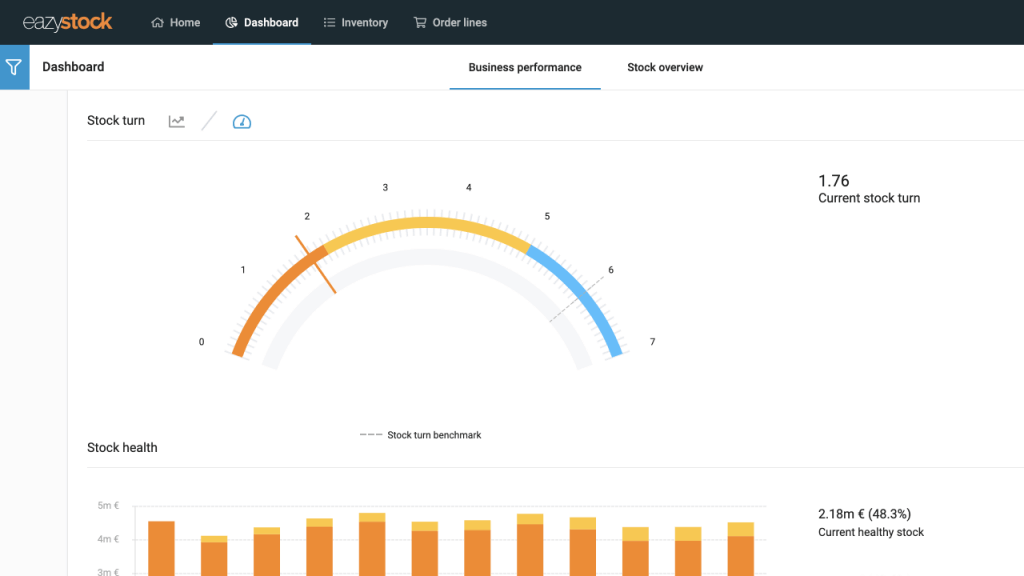Click the 1.76 current stock turn value

point(831,181)
